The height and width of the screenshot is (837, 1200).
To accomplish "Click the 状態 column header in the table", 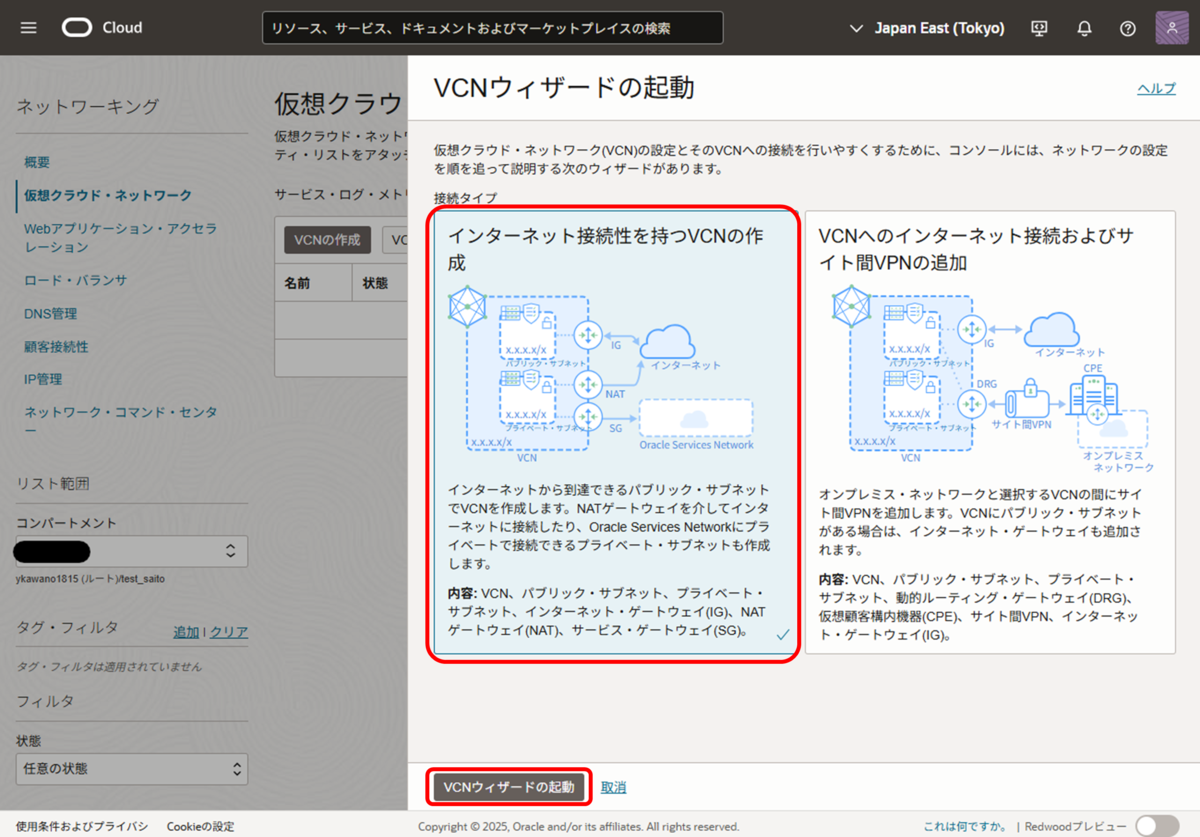I will [x=376, y=283].
